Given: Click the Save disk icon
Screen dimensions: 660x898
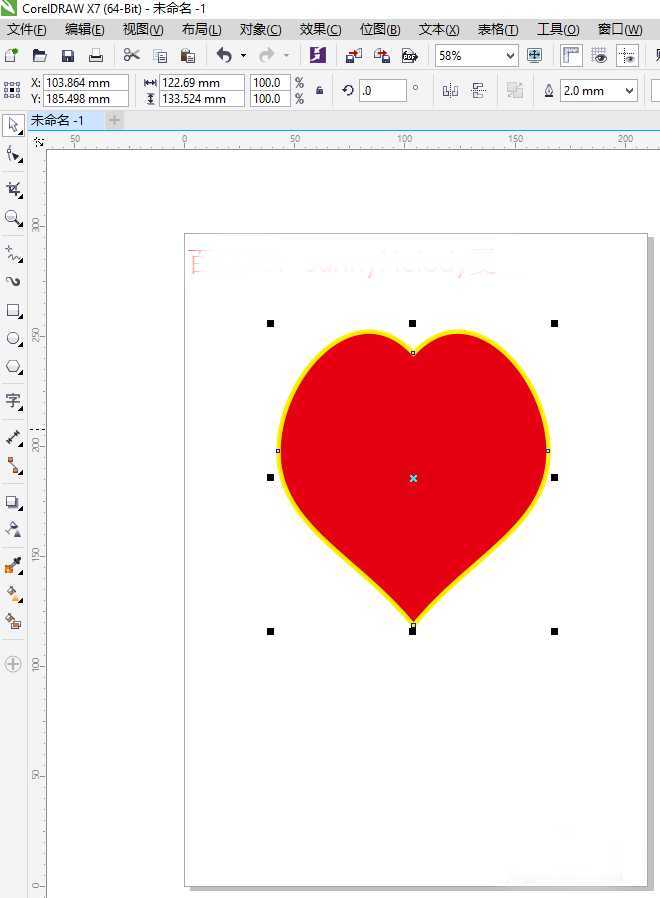Looking at the screenshot, I should coord(68,56).
